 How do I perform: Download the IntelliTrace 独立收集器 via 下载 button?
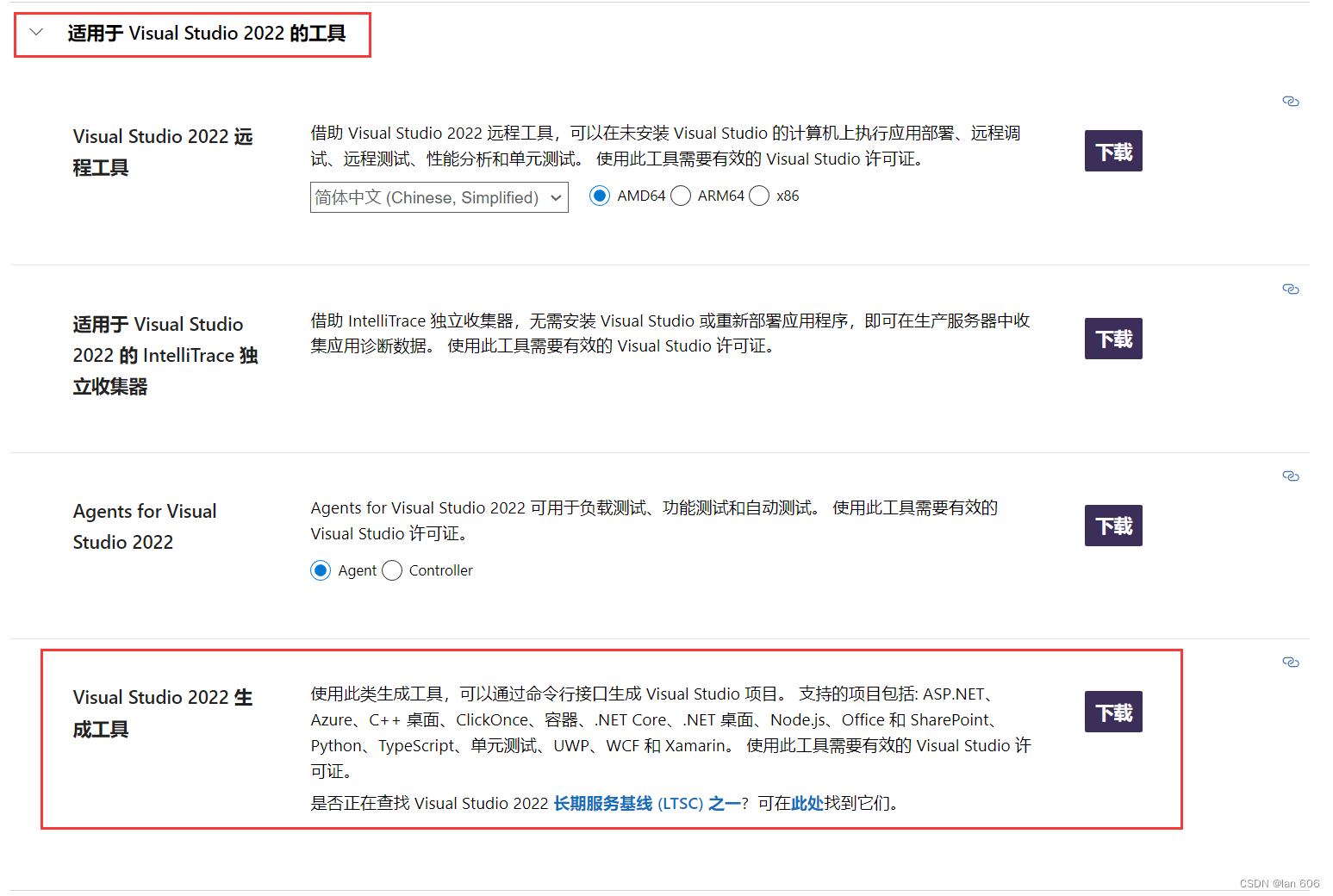(x=1113, y=339)
